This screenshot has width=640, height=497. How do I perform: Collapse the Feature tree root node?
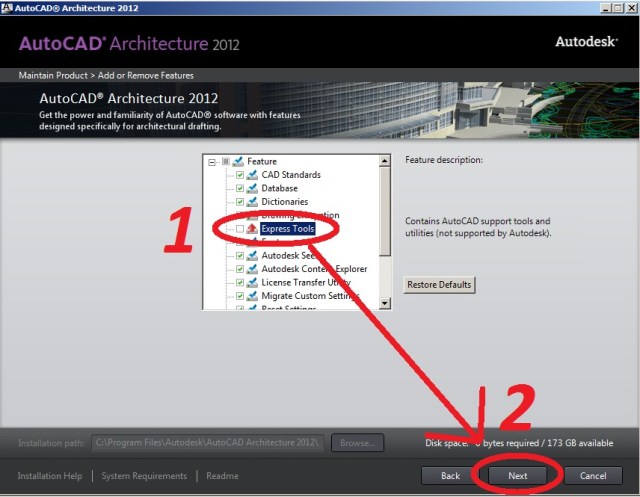click(x=212, y=161)
